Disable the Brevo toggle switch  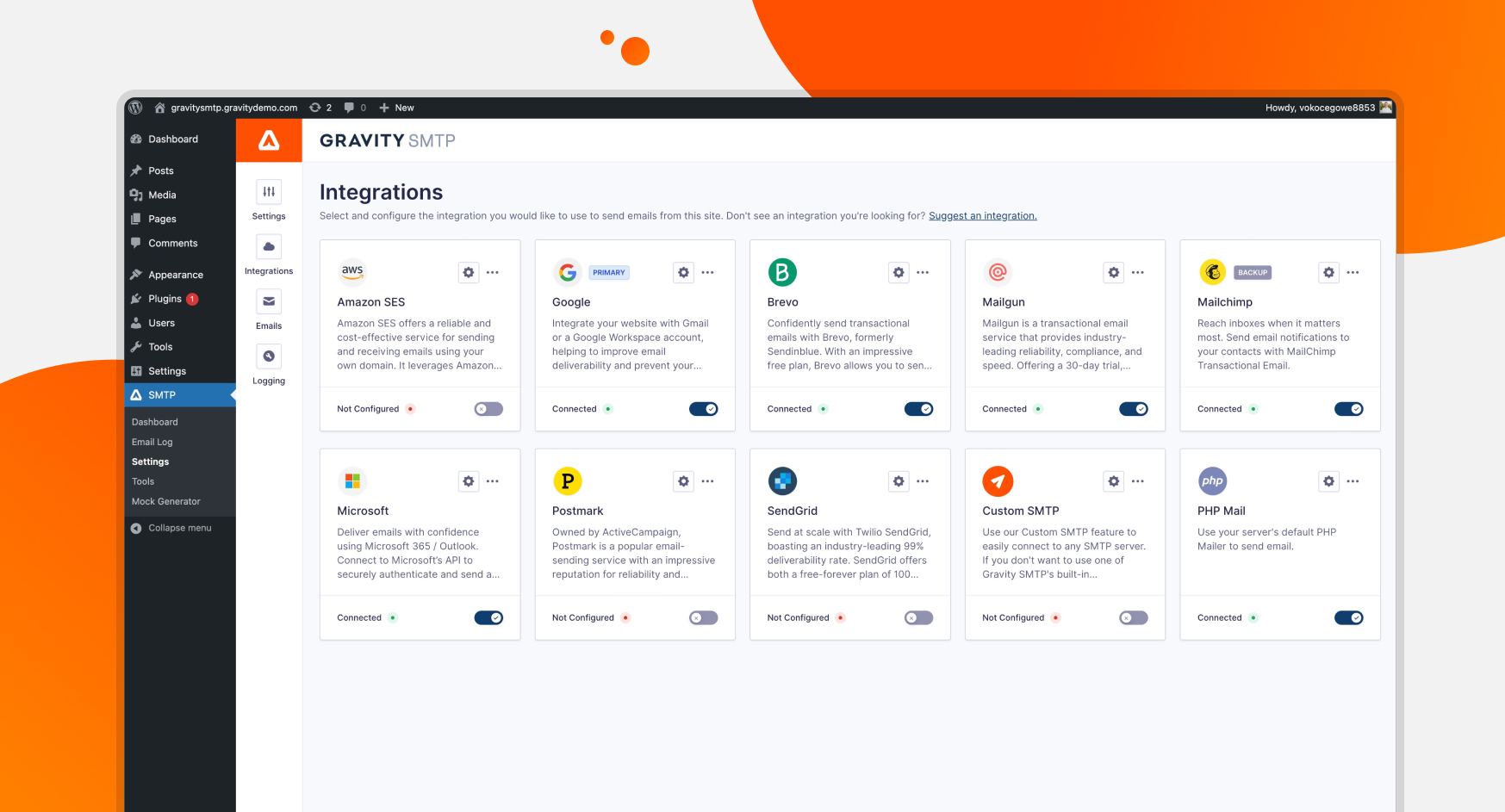tap(919, 409)
